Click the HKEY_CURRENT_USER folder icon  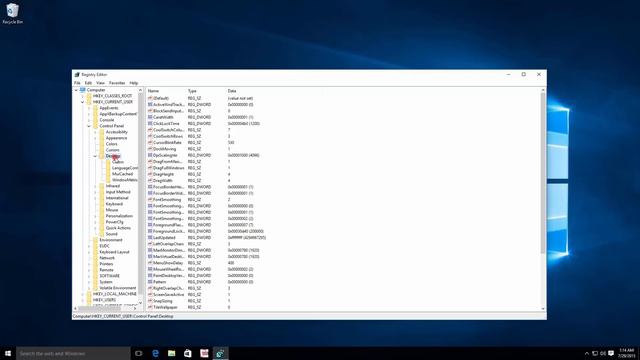(89, 102)
